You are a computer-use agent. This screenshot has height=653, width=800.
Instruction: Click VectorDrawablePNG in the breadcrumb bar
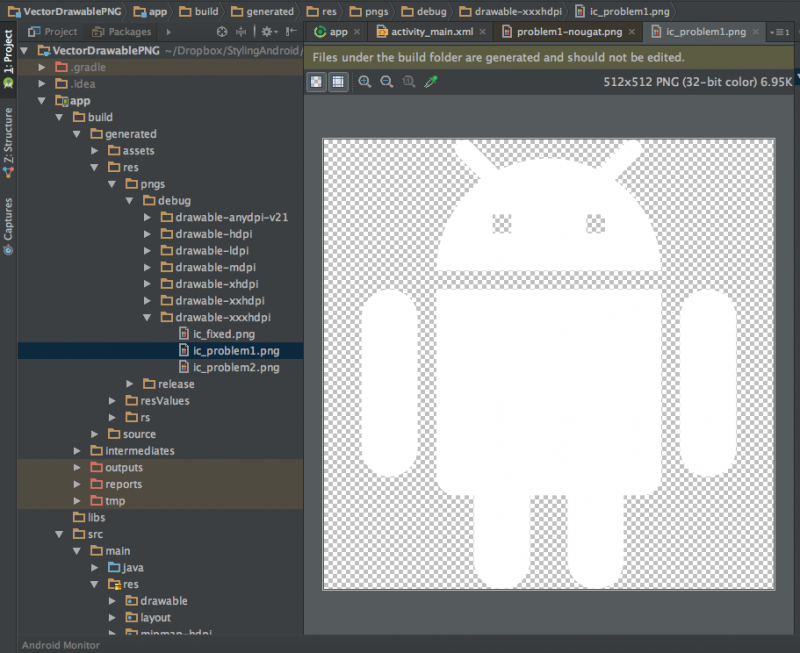(x=65, y=11)
